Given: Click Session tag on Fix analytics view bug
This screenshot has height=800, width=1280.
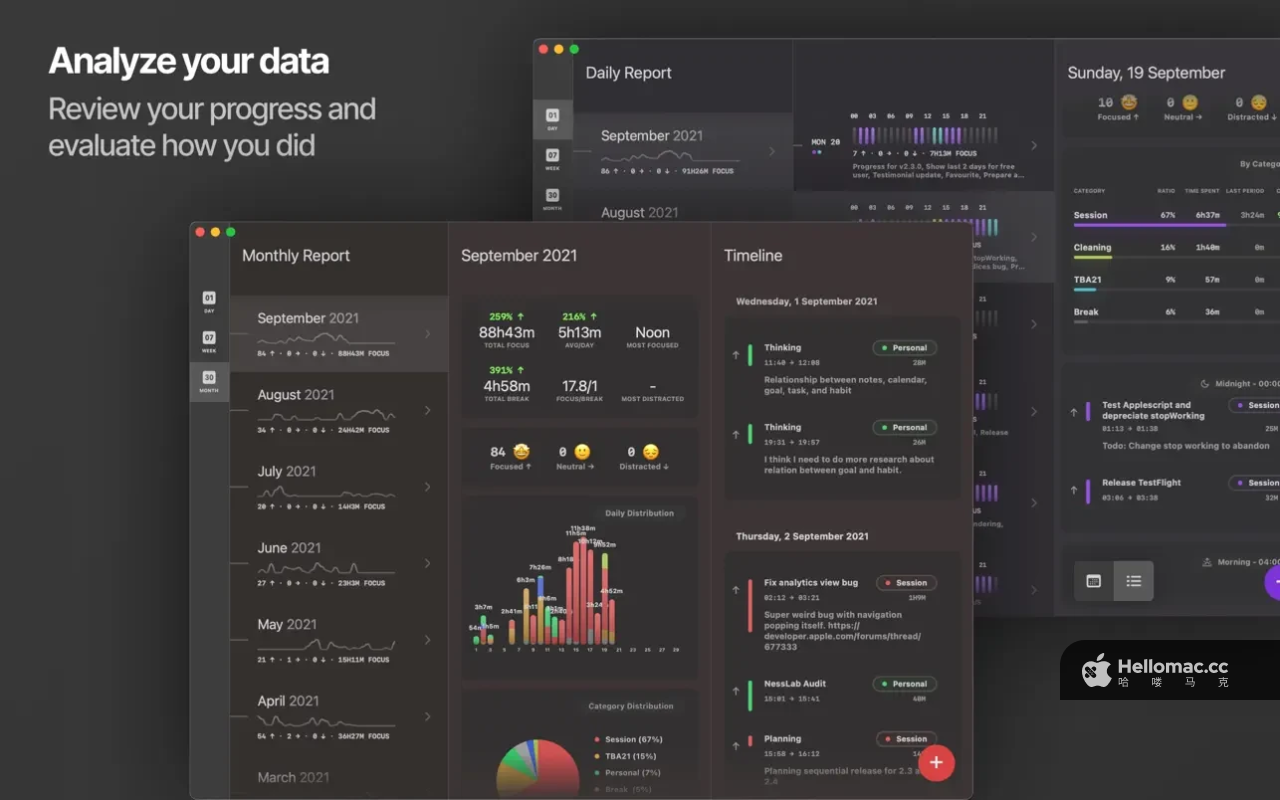Looking at the screenshot, I should [906, 583].
